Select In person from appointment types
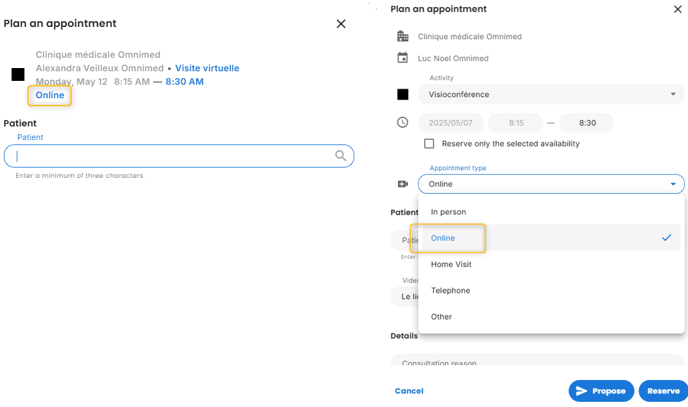Screen dimensions: 688x407 (x=449, y=212)
